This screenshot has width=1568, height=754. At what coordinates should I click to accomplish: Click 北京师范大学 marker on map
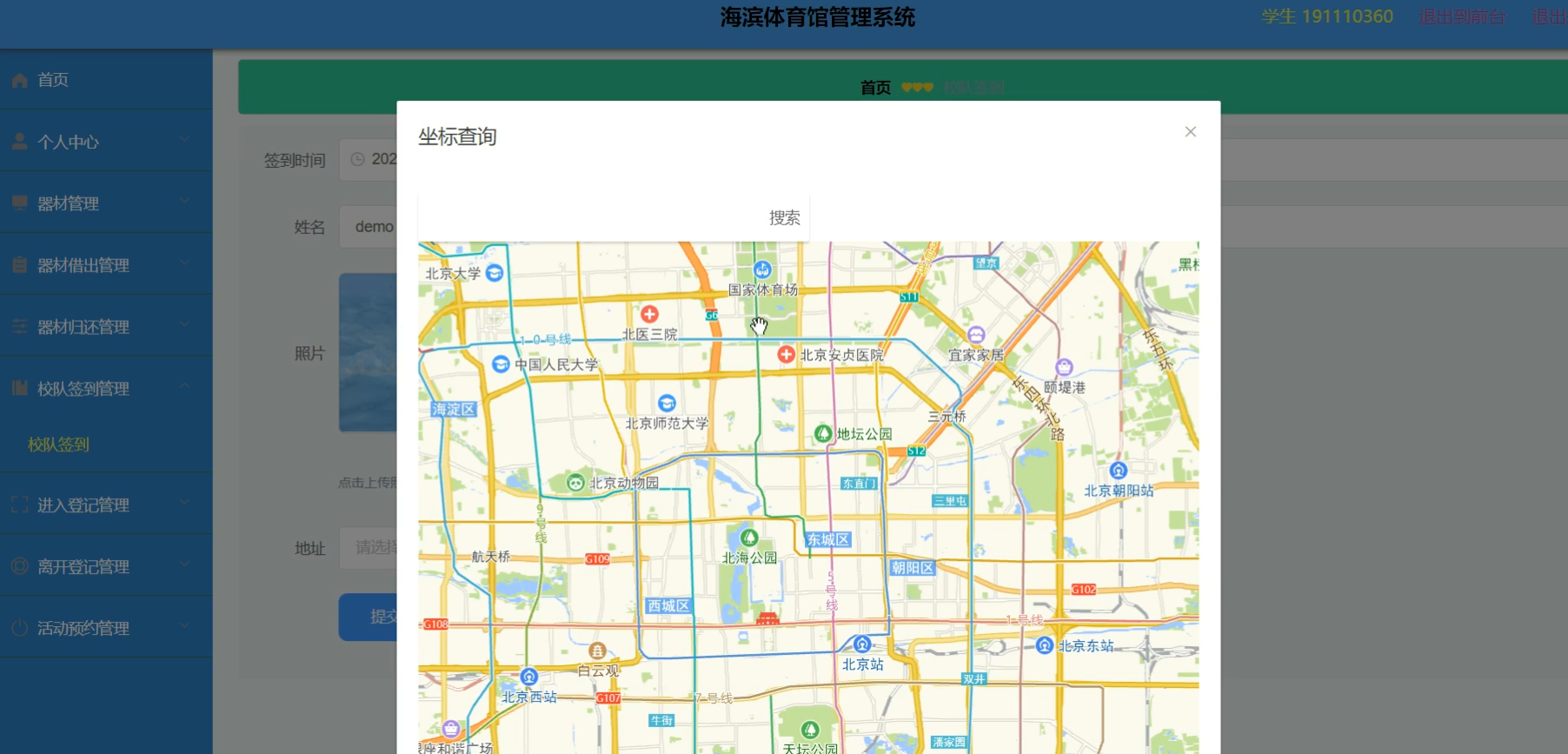pyautogui.click(x=667, y=404)
